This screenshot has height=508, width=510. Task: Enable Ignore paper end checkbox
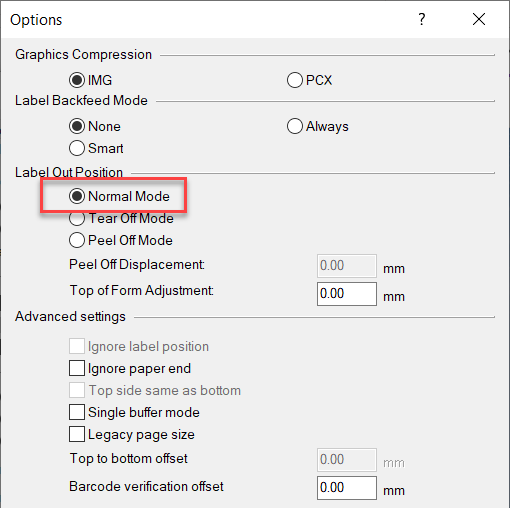click(x=77, y=368)
